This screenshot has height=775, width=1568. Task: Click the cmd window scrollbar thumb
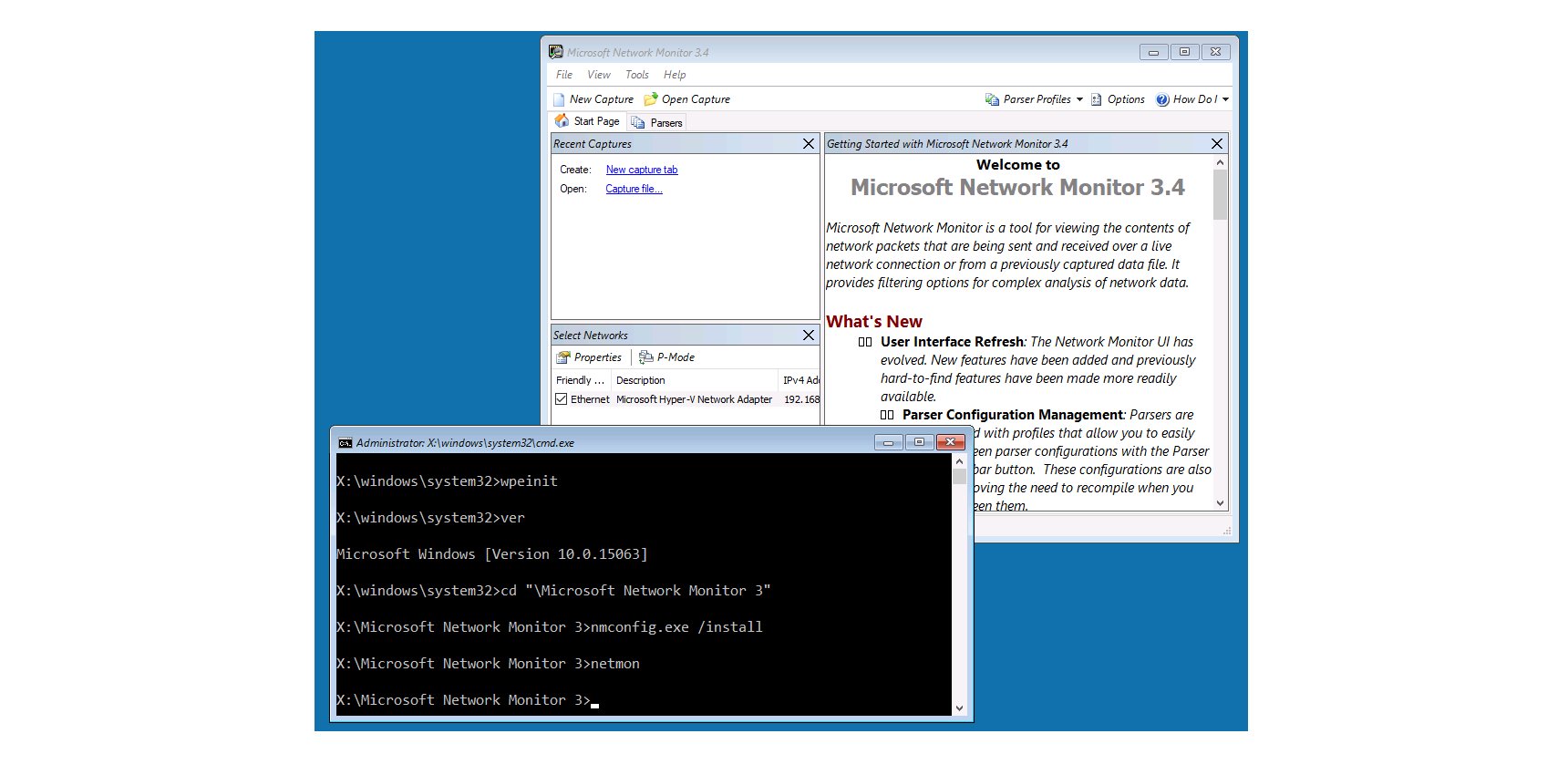click(x=959, y=477)
